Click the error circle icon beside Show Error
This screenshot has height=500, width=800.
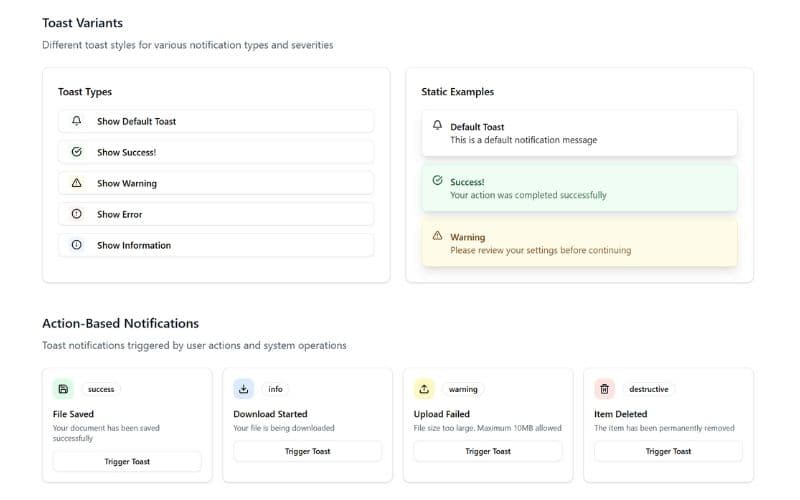click(x=77, y=214)
